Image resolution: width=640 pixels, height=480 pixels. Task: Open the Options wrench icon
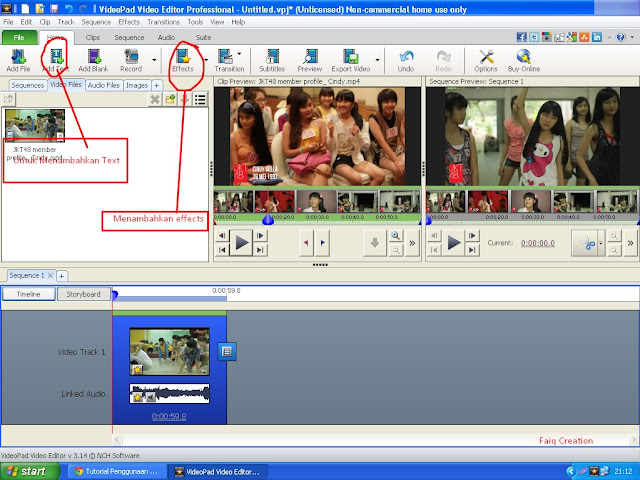point(486,60)
